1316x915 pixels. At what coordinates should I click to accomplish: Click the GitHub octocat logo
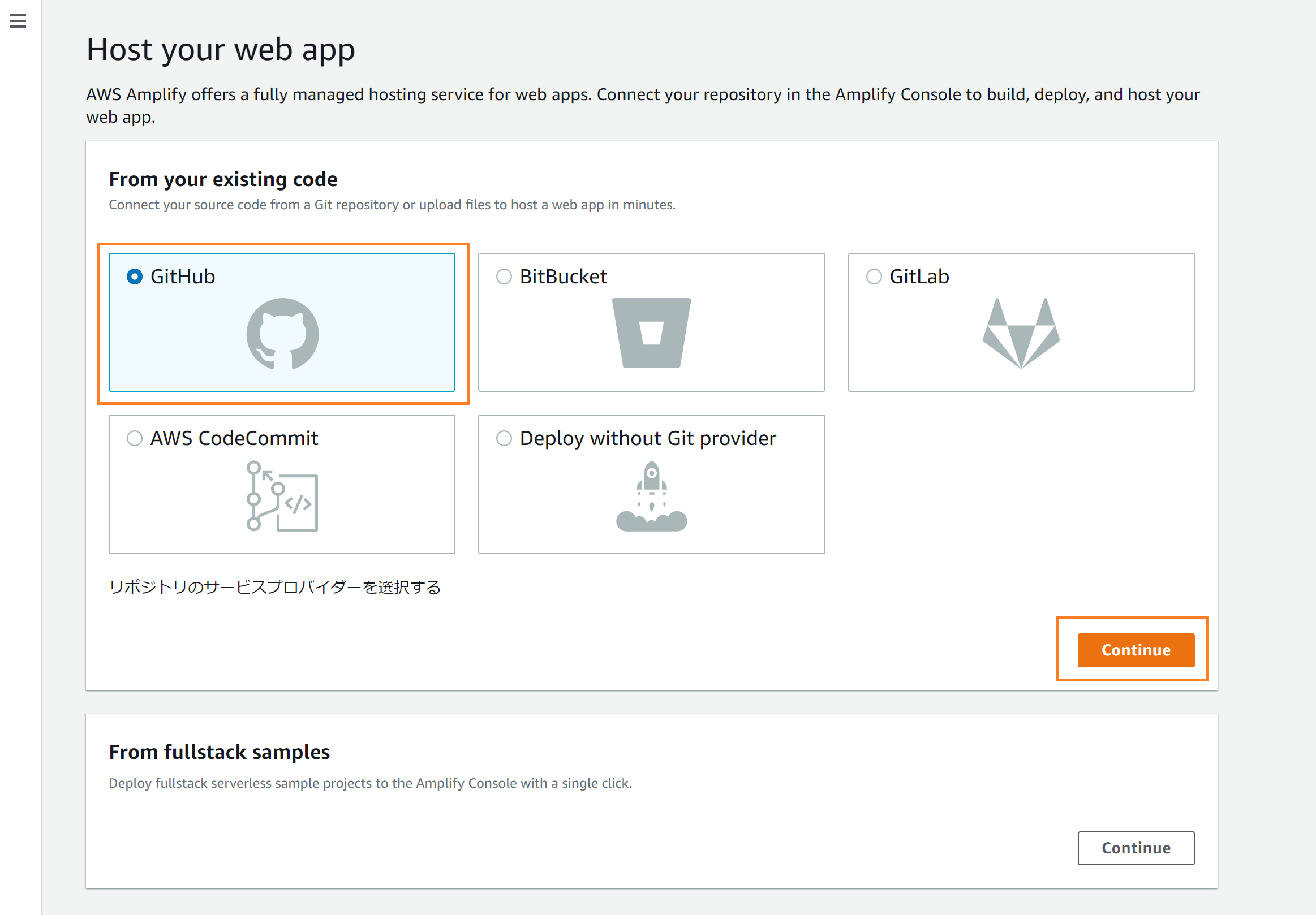click(x=282, y=334)
